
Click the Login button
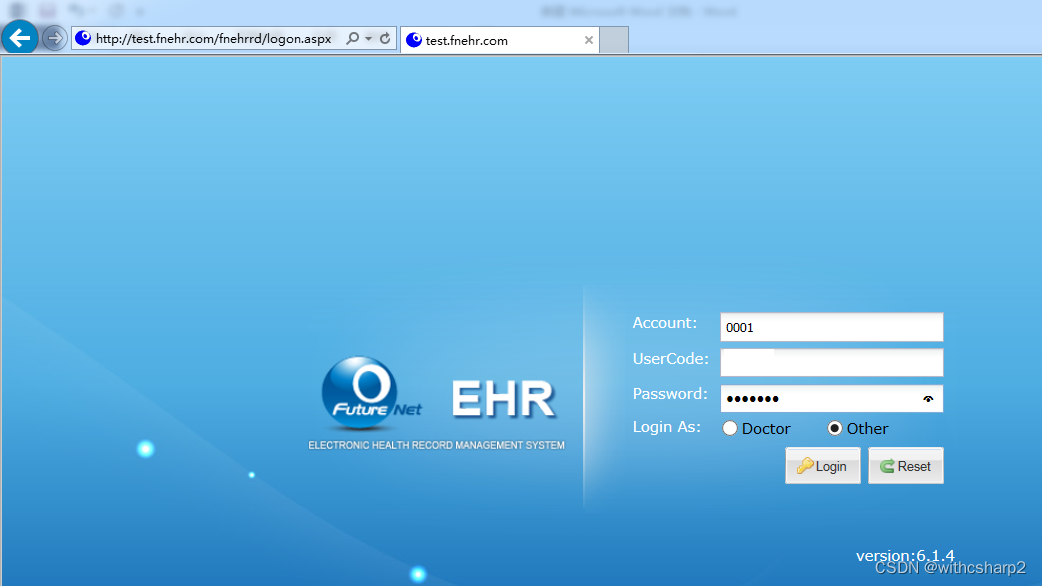(x=823, y=466)
